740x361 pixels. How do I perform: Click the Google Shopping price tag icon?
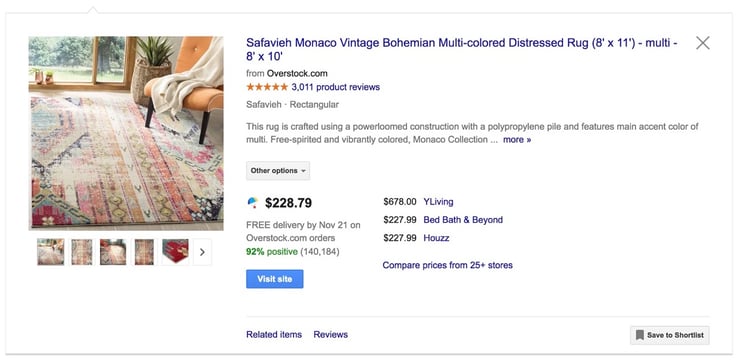pos(252,203)
